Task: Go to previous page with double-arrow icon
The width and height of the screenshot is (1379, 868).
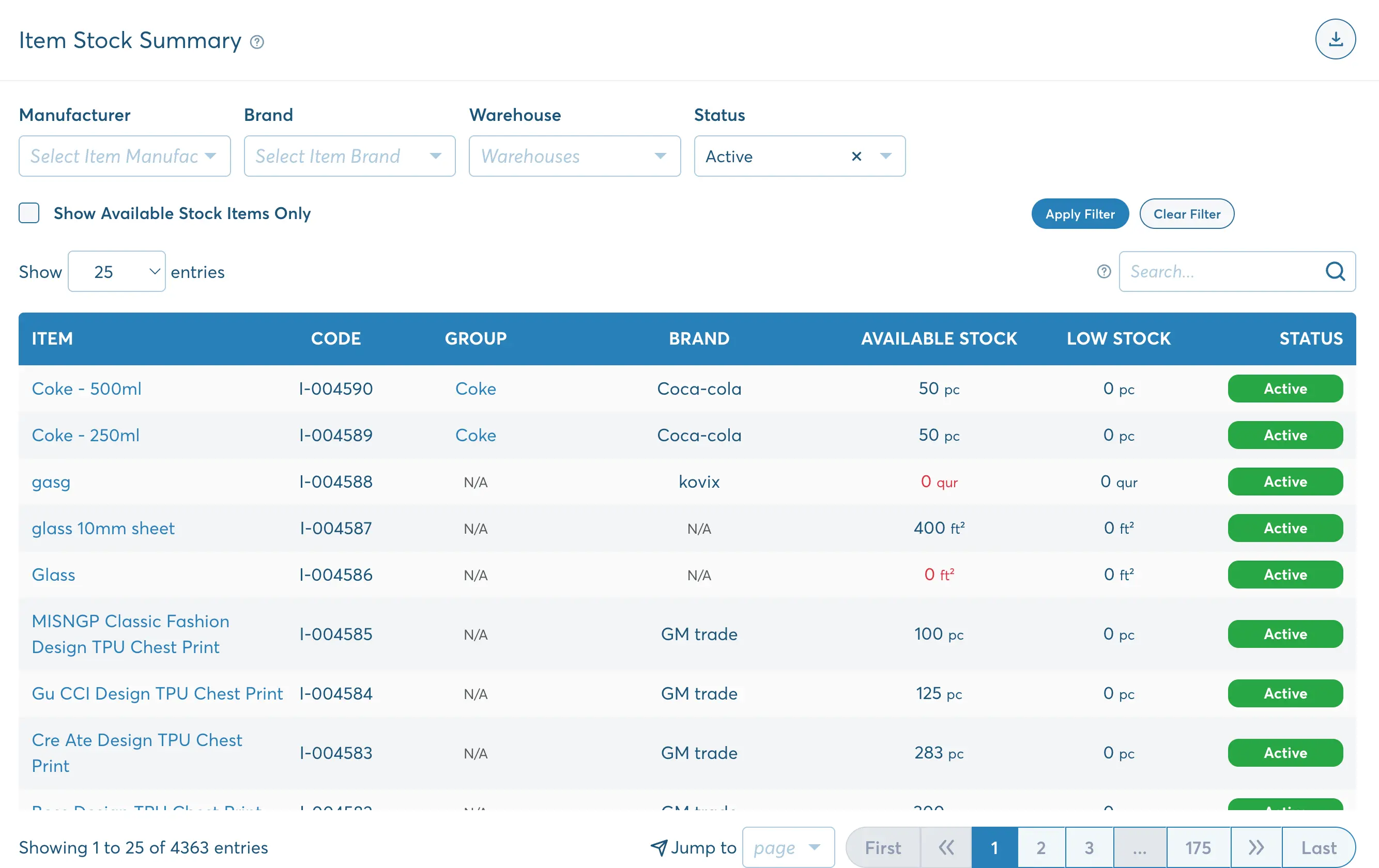Action: pos(946,847)
